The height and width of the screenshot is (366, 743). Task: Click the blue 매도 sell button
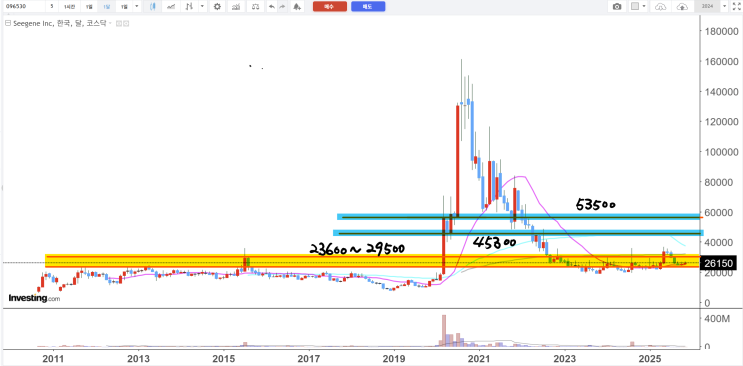[368, 7]
